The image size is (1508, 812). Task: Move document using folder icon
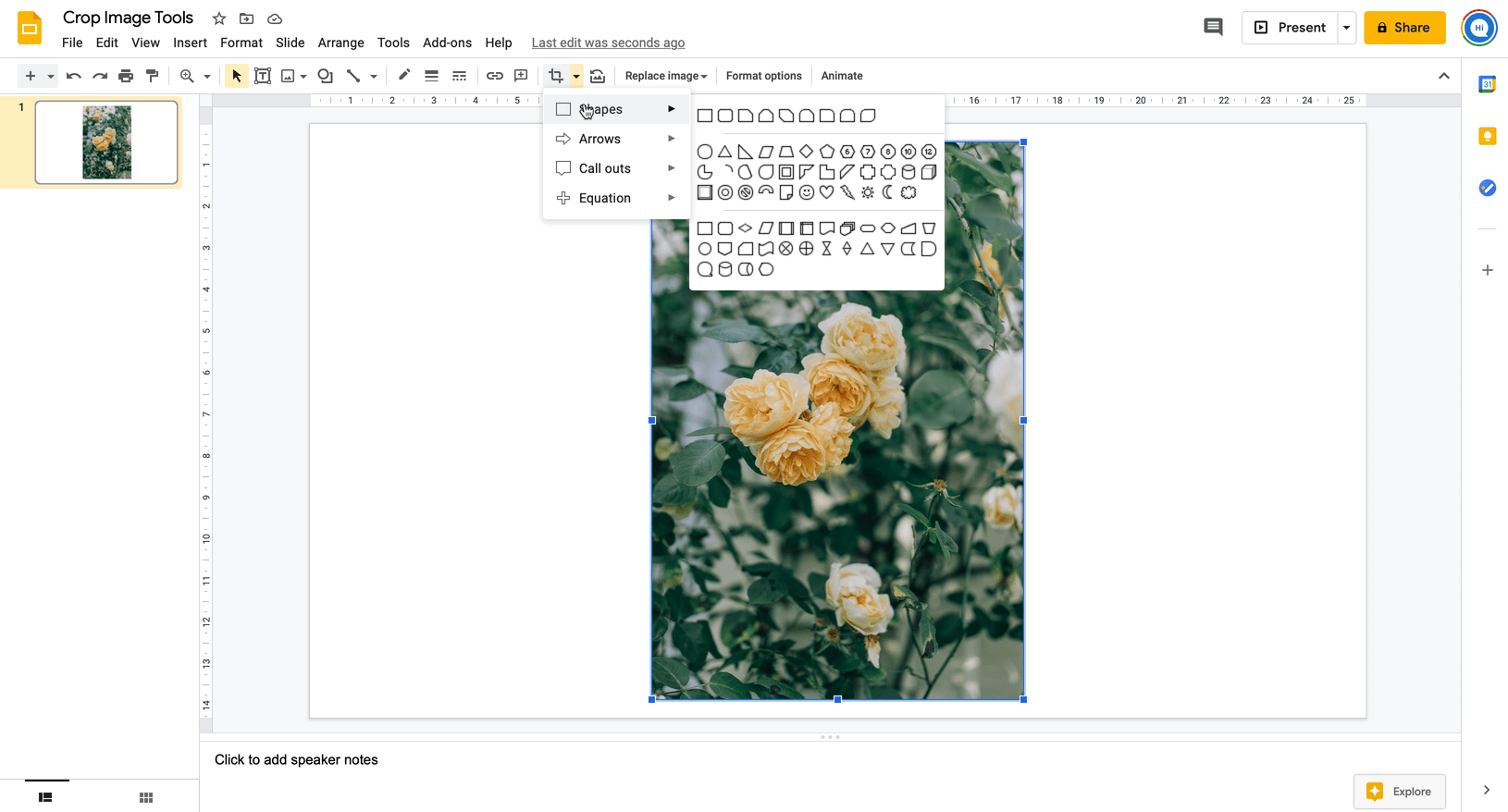(246, 18)
